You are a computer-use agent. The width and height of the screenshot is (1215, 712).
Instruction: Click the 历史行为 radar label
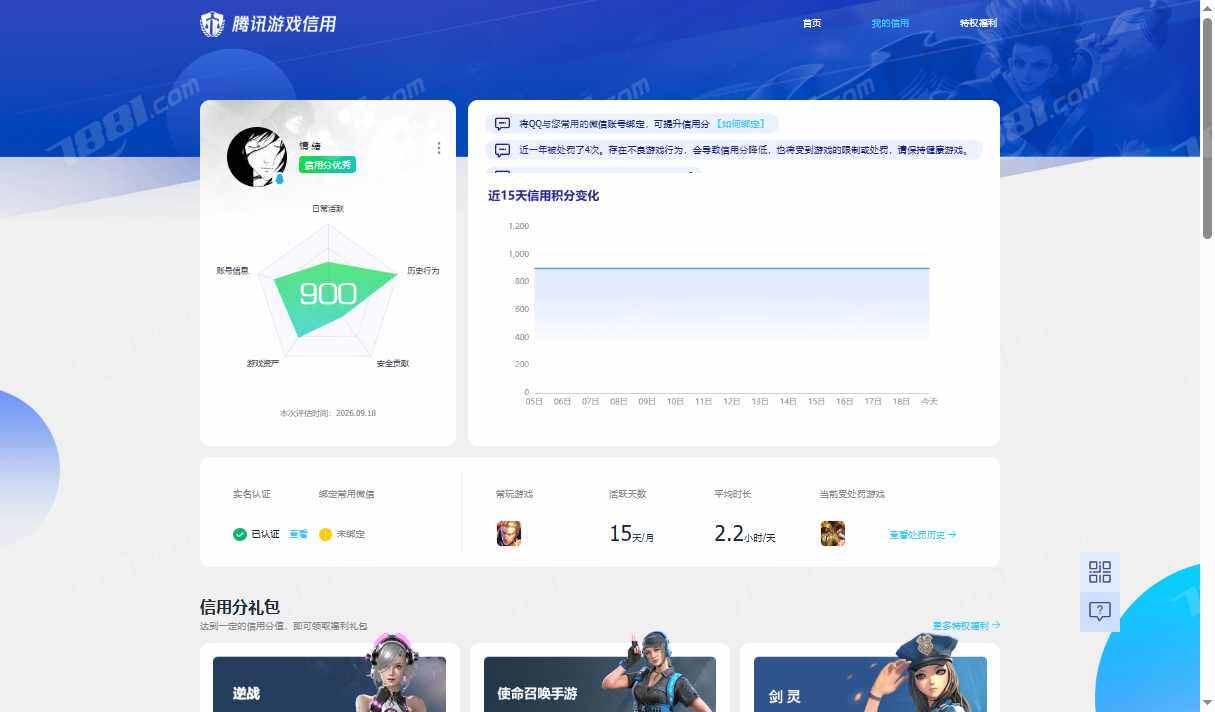tap(423, 271)
